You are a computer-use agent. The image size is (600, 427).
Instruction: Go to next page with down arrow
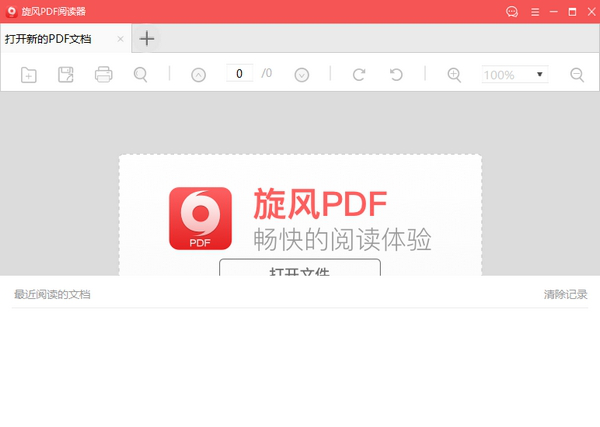tap(302, 75)
